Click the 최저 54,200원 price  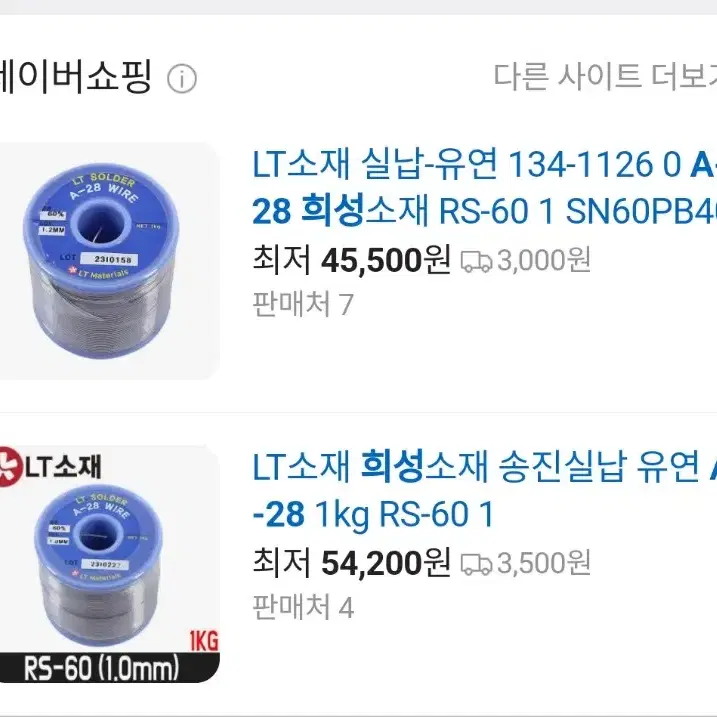(352, 563)
